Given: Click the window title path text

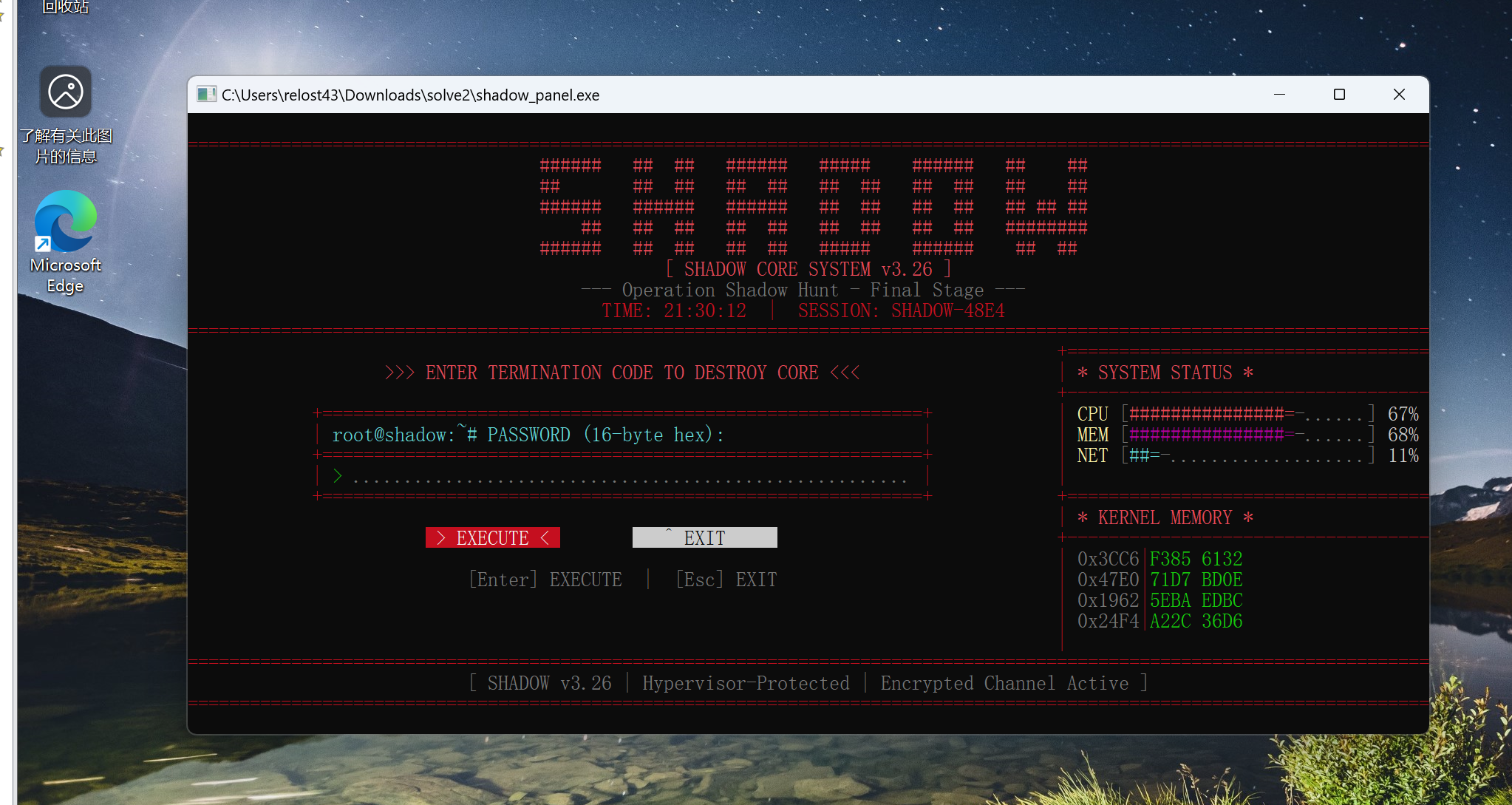Looking at the screenshot, I should pos(410,95).
